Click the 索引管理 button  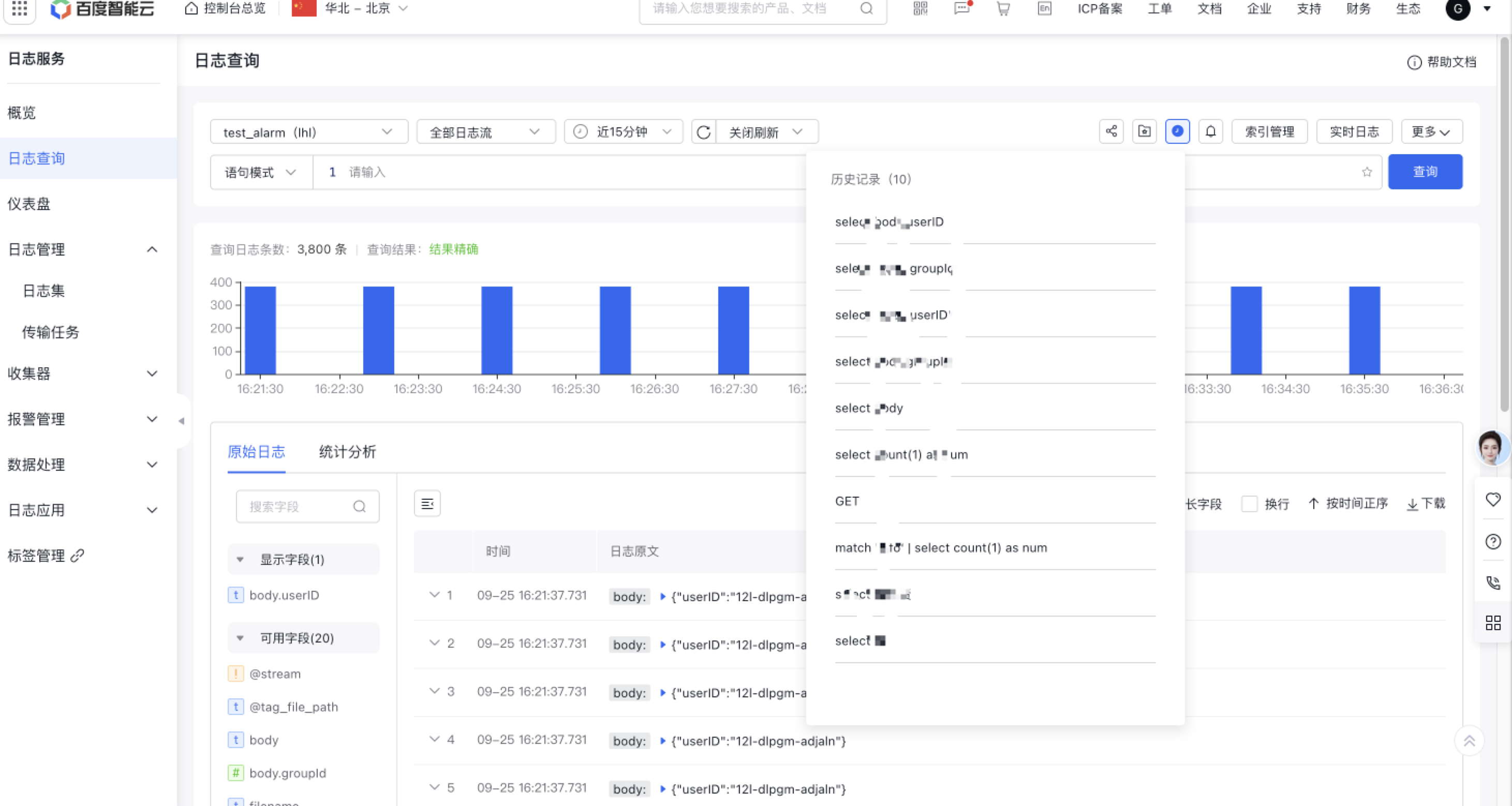pyautogui.click(x=1269, y=132)
